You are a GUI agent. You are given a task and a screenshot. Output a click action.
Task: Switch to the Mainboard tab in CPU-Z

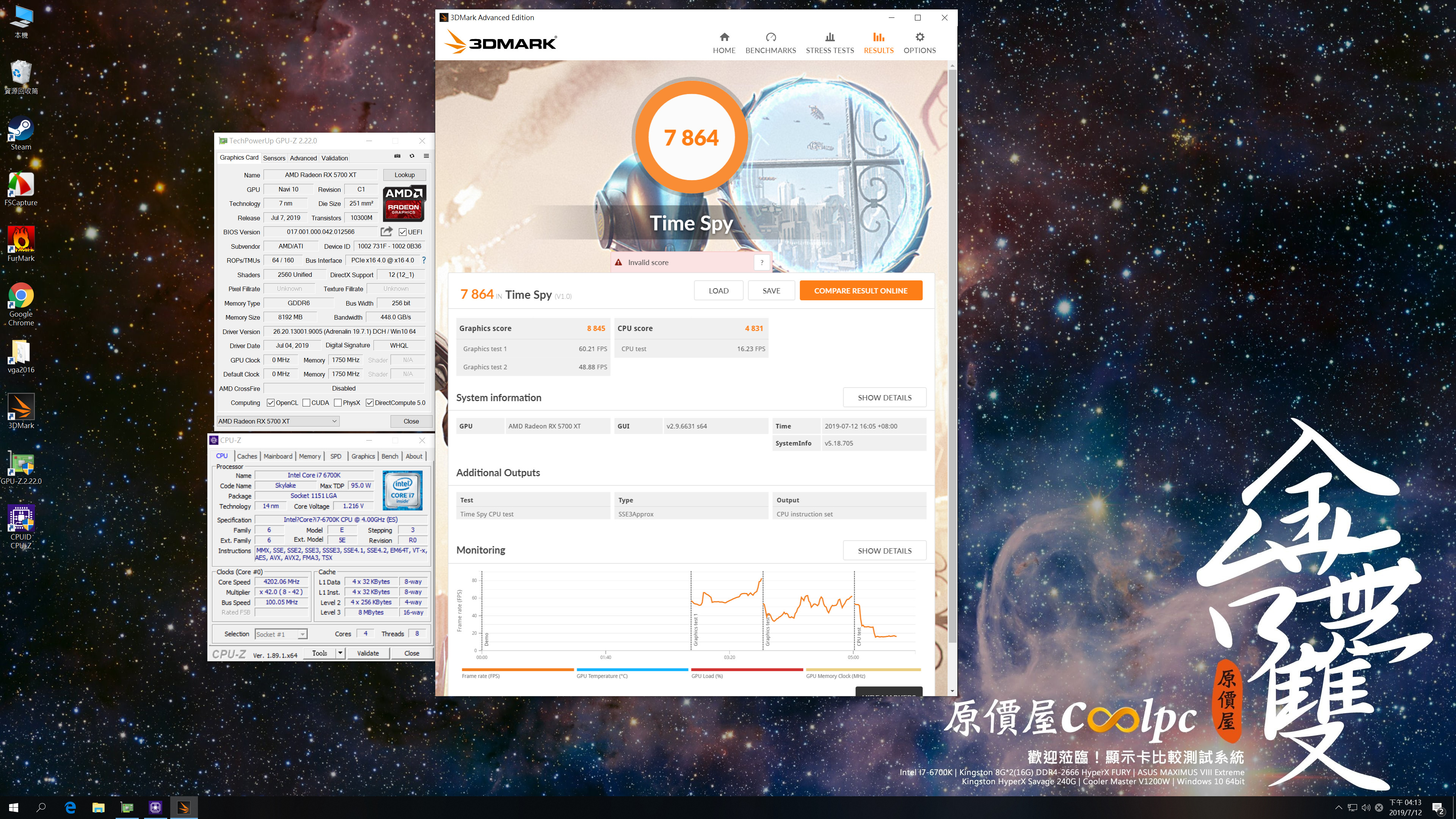(x=278, y=456)
